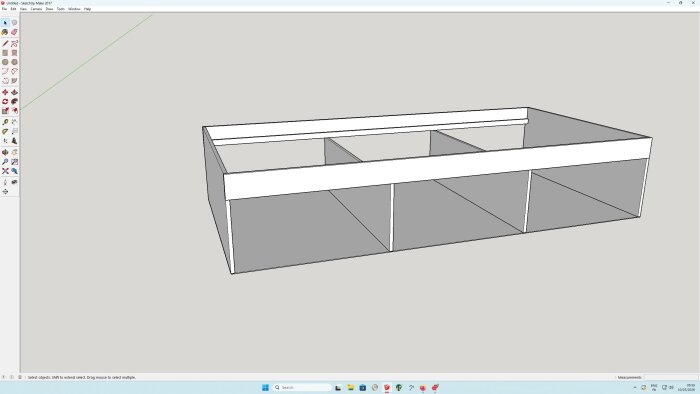This screenshot has width=700, height=394.
Task: Open Task View on the taskbar
Action: (338, 387)
